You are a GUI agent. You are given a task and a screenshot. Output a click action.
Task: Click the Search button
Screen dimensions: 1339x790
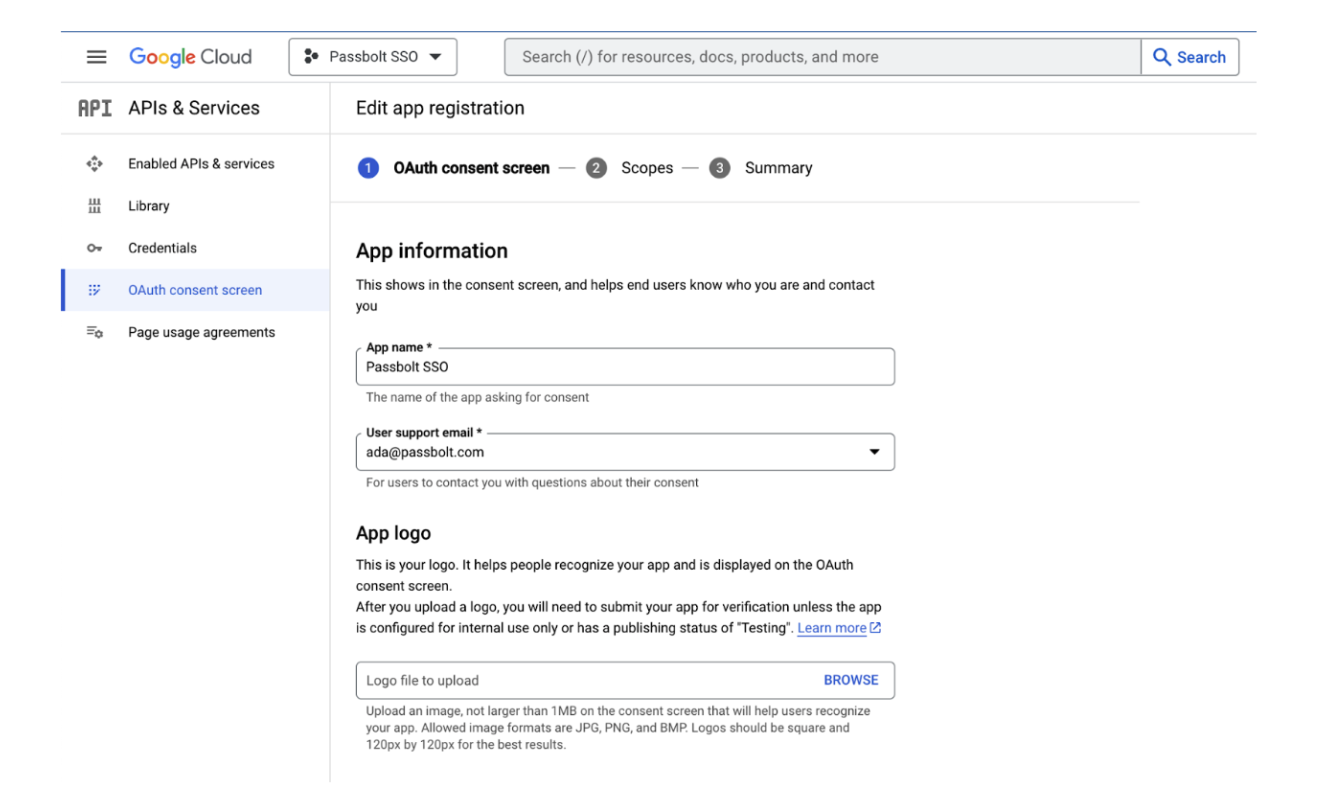pos(1190,57)
